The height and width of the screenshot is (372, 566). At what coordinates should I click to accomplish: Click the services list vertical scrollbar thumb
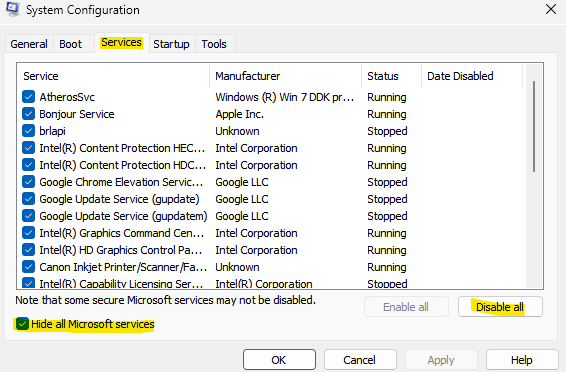(x=534, y=126)
